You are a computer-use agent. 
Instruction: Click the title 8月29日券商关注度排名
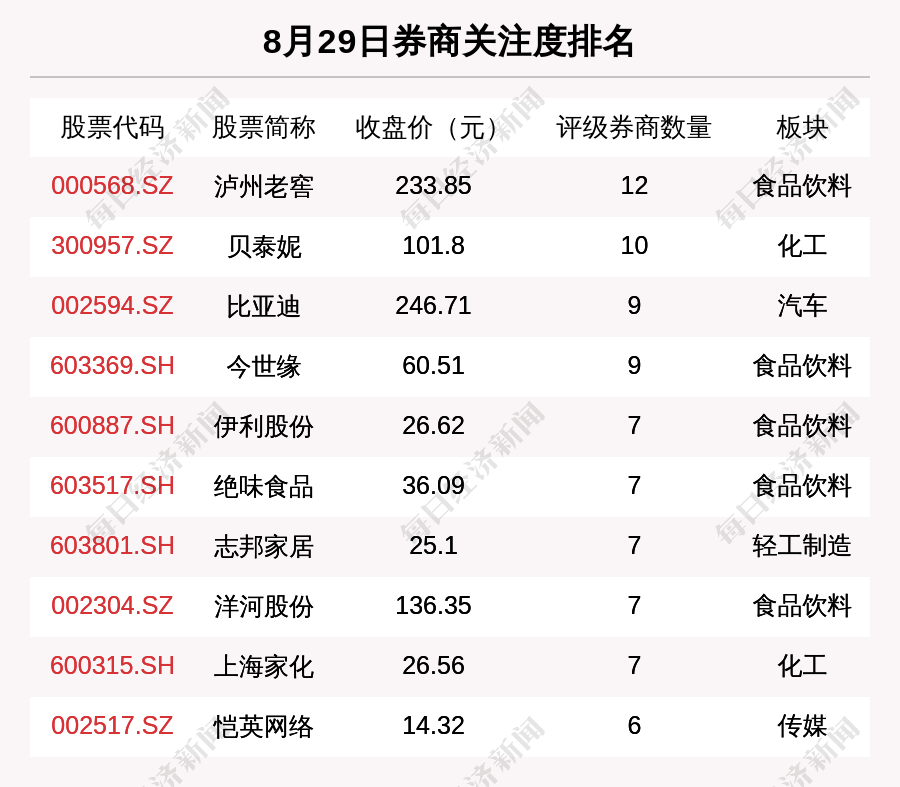[x=448, y=41]
